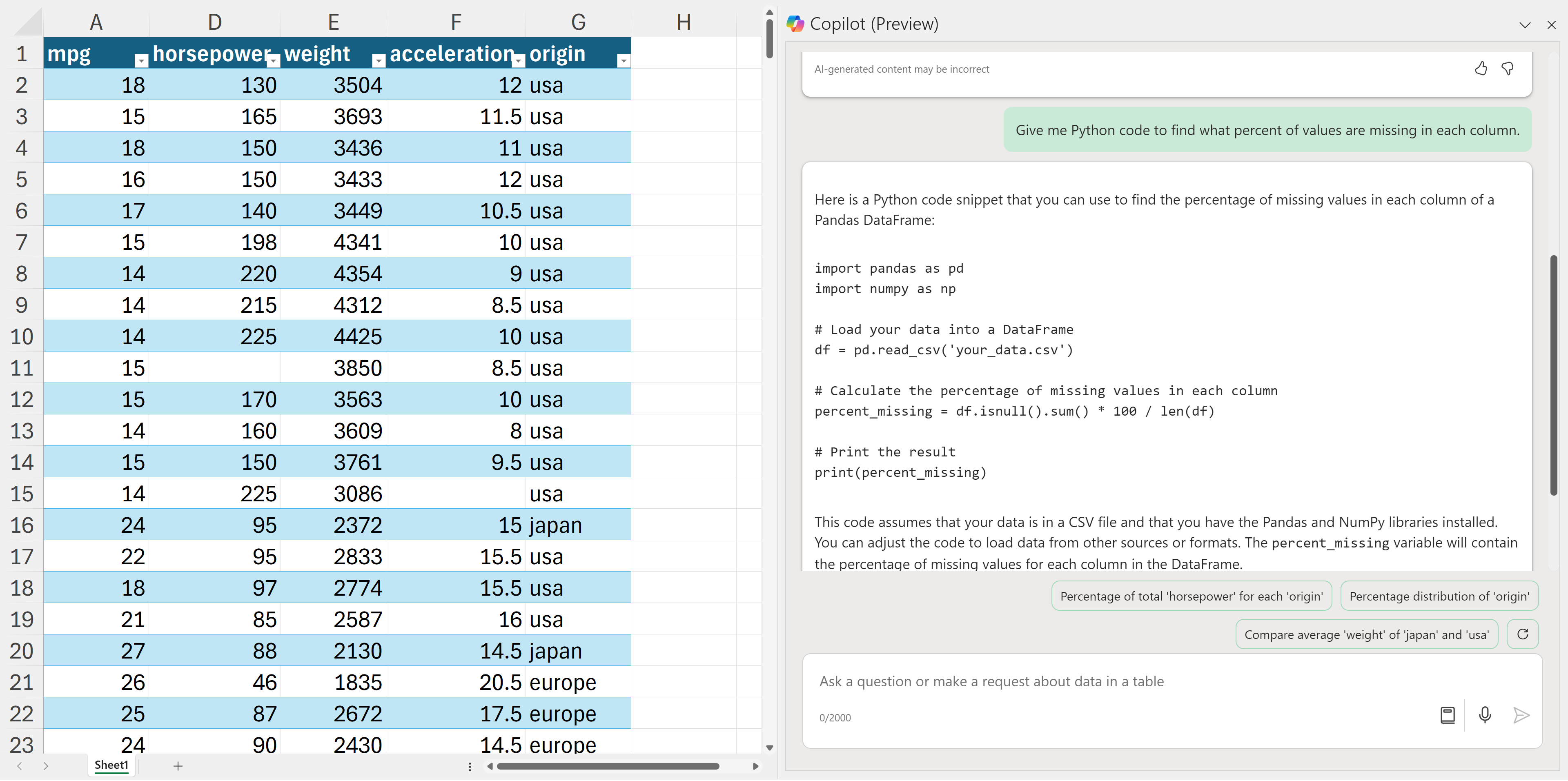Open the weight column filter dropdown
Screen dimensions: 1568x781
[x=379, y=60]
